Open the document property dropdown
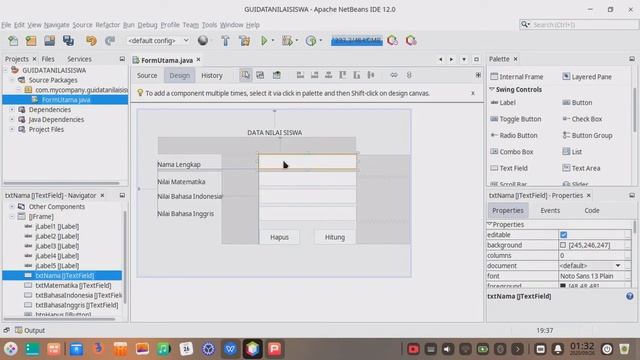This screenshot has width=640, height=360. click(x=618, y=266)
